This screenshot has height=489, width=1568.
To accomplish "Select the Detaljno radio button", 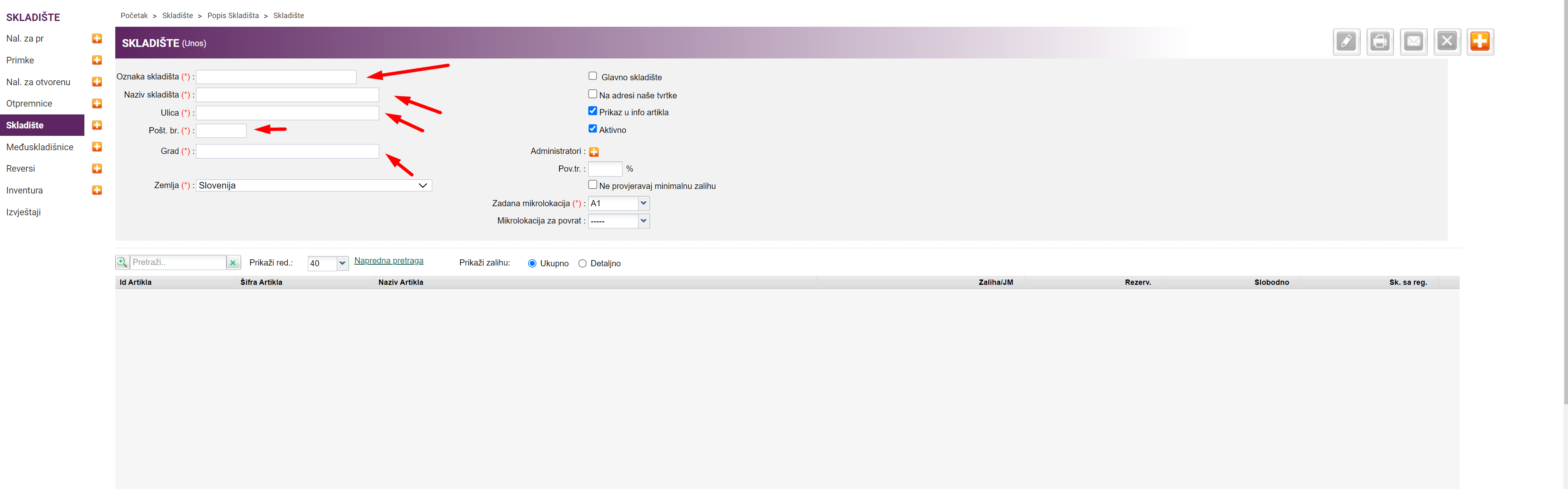I will [582, 264].
